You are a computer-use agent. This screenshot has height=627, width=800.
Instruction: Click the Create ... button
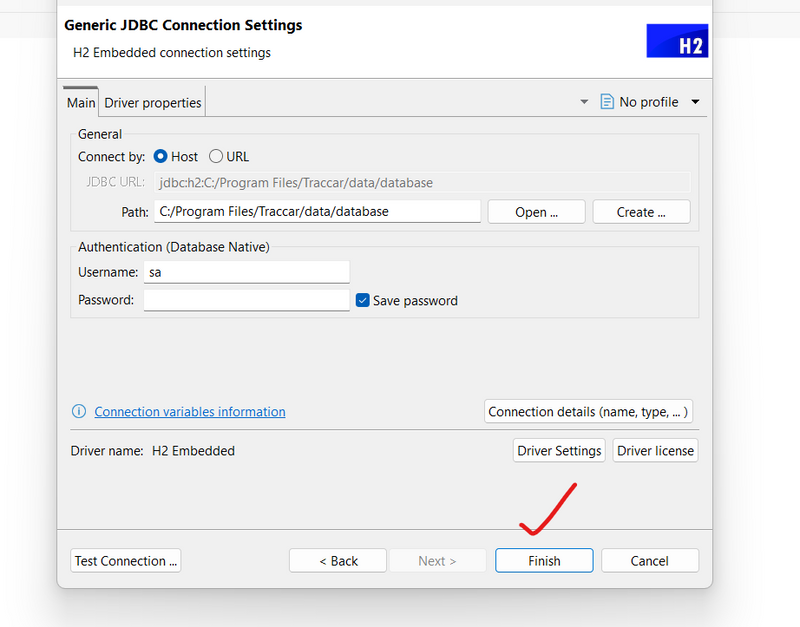(641, 212)
